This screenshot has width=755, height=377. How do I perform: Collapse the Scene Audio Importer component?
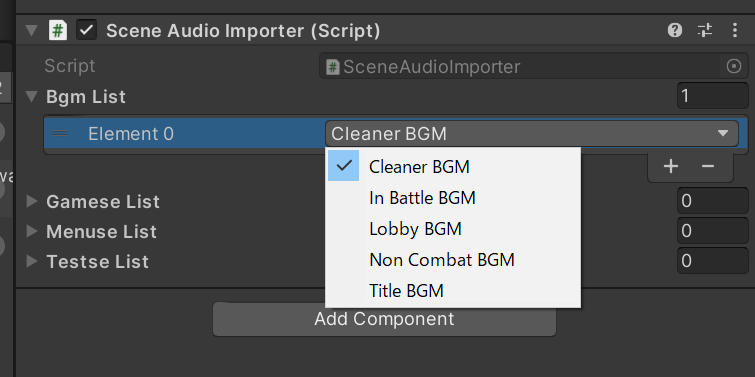click(x=32, y=31)
